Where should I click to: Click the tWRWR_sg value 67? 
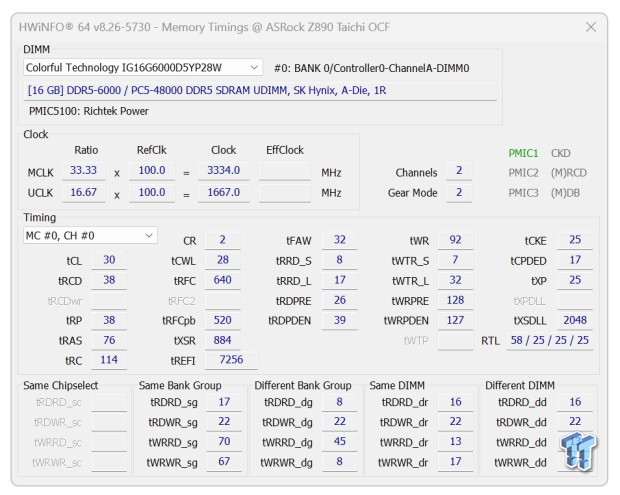(224, 462)
